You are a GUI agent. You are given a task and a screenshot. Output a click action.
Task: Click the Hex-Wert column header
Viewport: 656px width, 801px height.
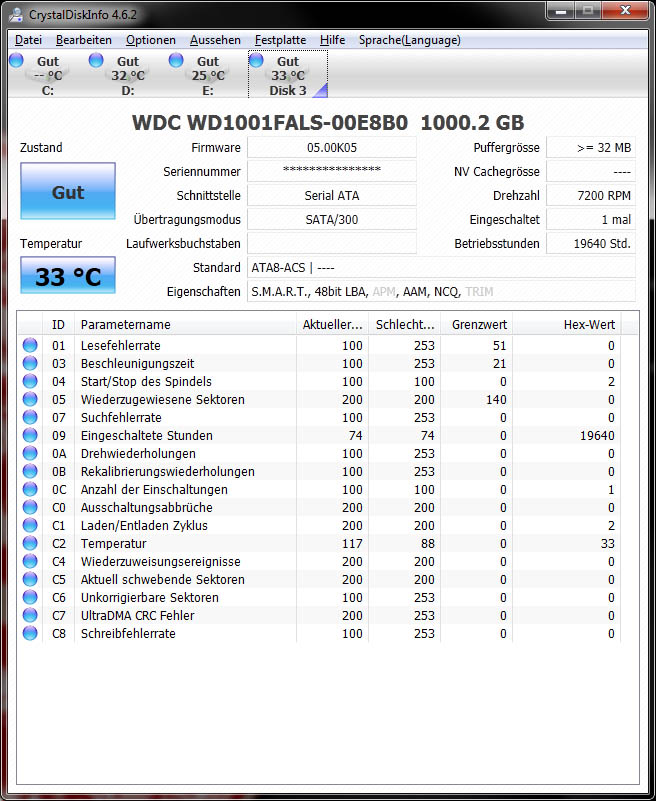(x=567, y=324)
